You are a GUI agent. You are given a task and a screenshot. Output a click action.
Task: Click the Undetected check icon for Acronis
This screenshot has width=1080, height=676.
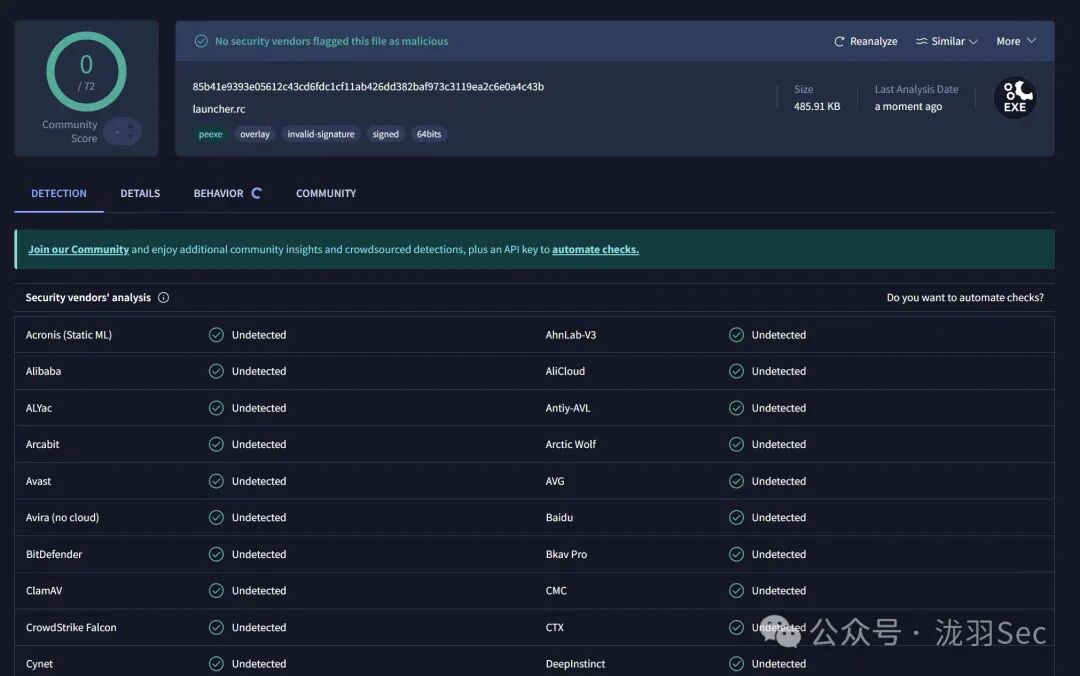(x=216, y=335)
